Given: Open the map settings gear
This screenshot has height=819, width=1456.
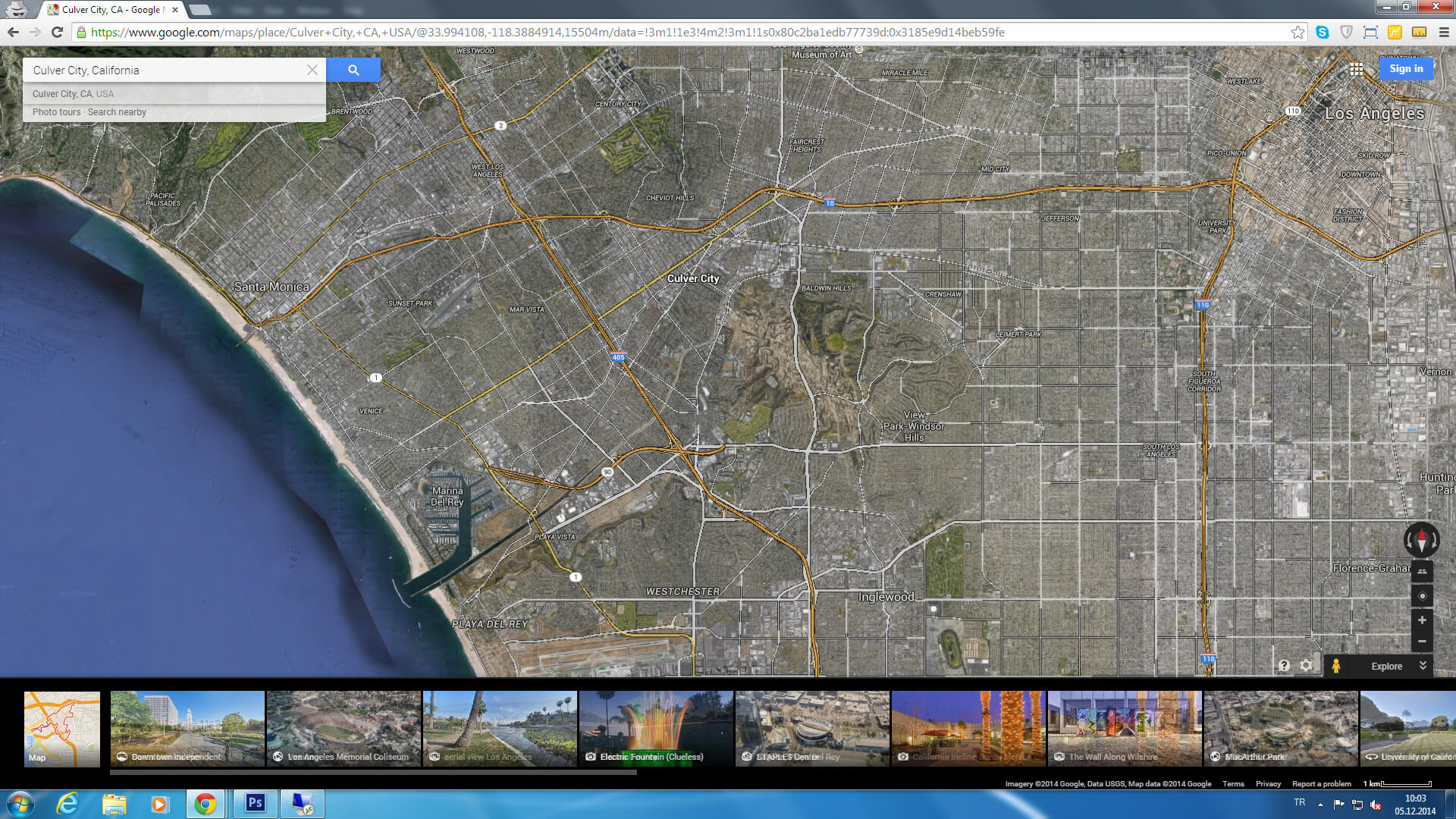Looking at the screenshot, I should point(1306,666).
